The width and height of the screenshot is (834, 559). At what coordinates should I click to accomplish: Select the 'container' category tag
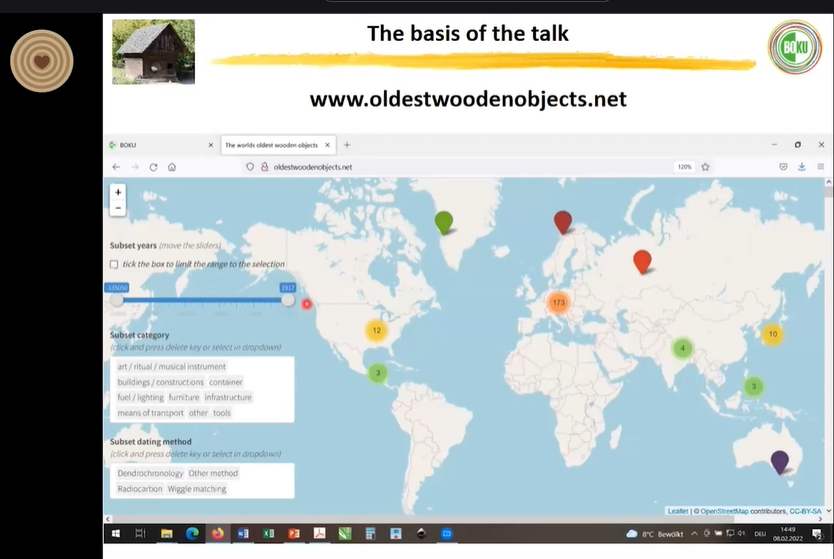point(226,382)
